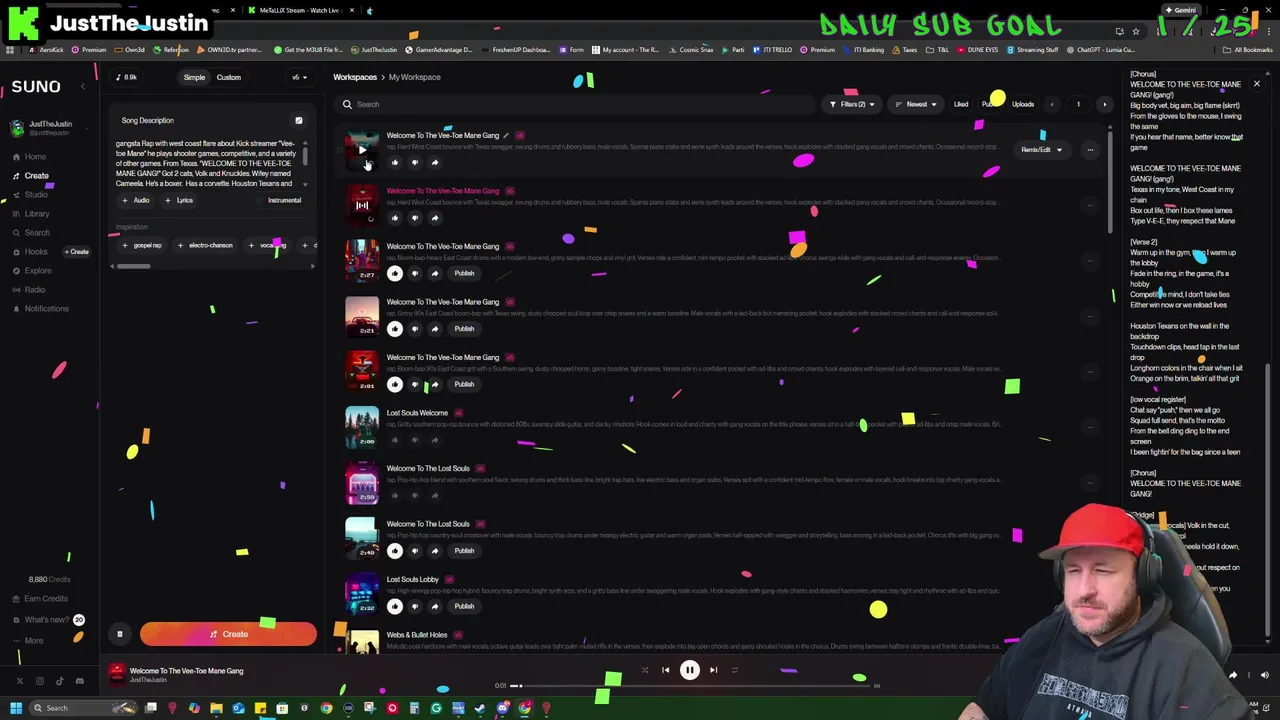Open the Remix/Edit dropdown

coord(1041,150)
